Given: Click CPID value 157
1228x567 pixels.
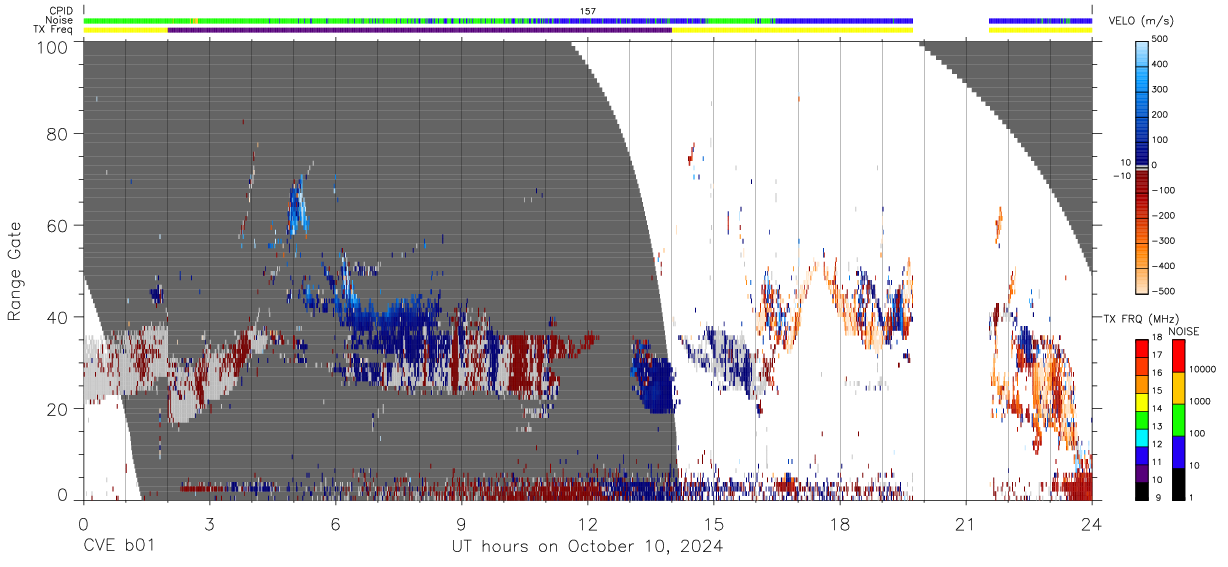Looking at the screenshot, I should (x=588, y=11).
